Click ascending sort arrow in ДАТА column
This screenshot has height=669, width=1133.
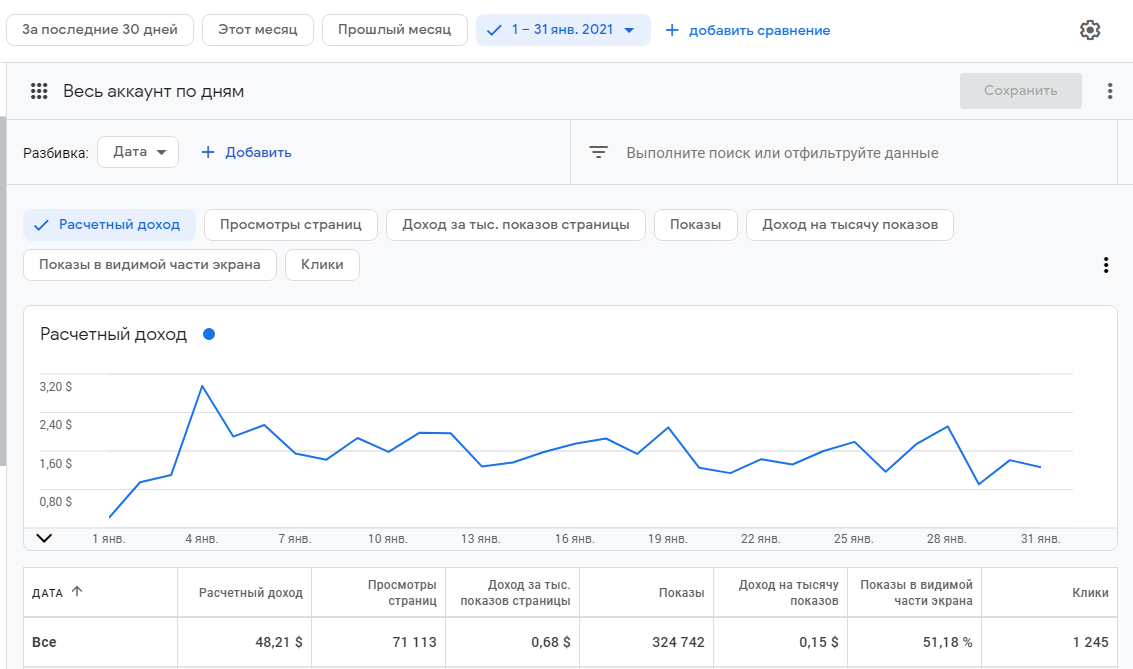point(77,592)
